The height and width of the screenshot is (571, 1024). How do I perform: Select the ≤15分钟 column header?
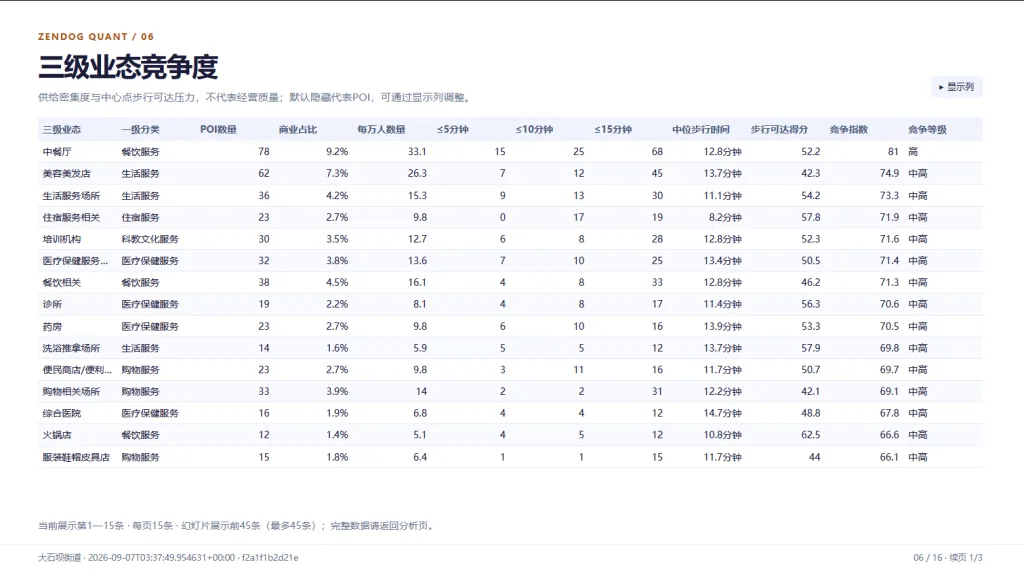tap(613, 129)
